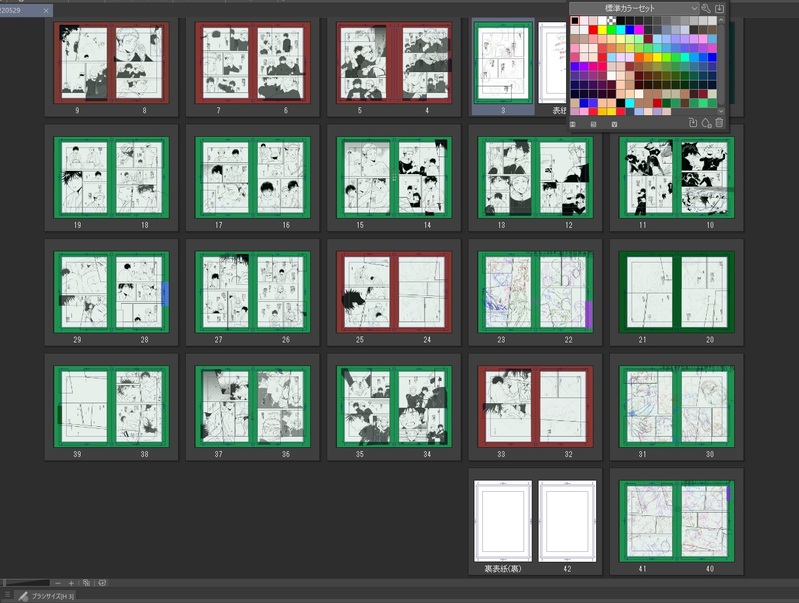Click the overlapping squares icon in the bottom bar

(x=87, y=583)
